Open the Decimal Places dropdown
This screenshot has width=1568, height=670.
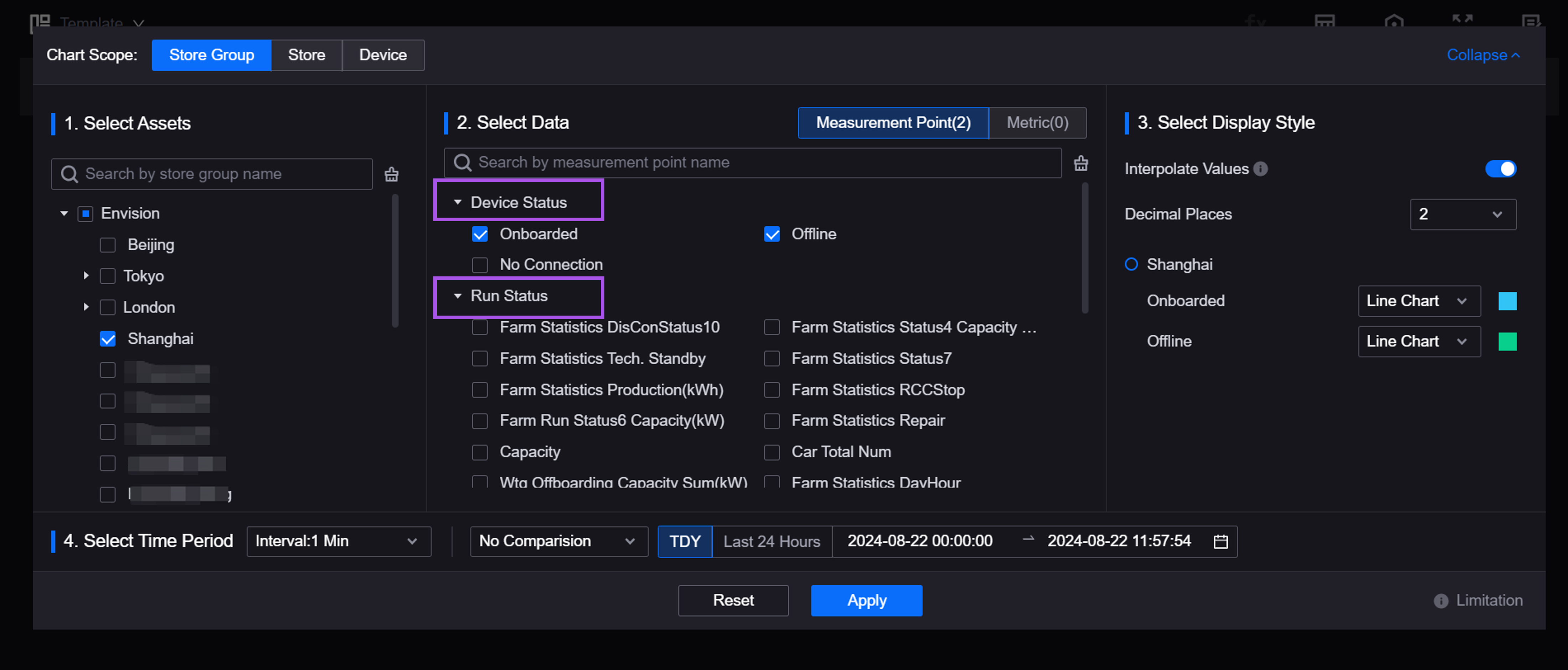1462,214
